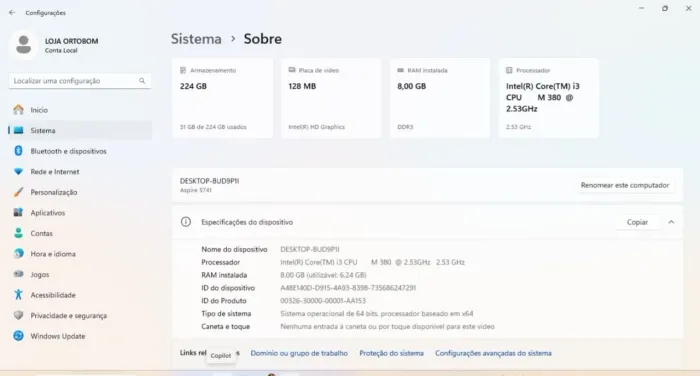Select Personalização label in sidebar
This screenshot has width=700, height=376.
pyautogui.click(x=54, y=192)
